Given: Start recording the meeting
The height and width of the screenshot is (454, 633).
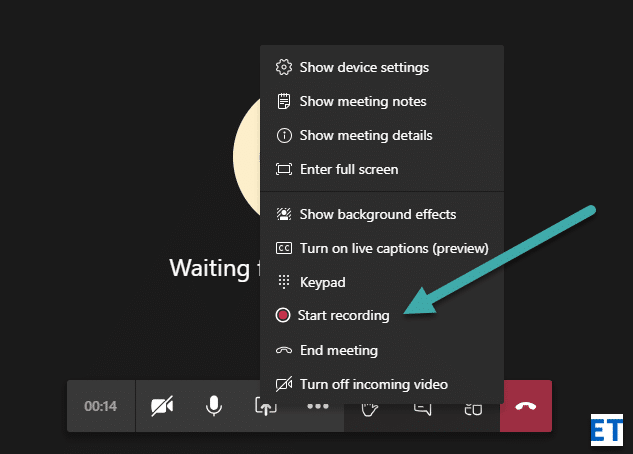Looking at the screenshot, I should coord(344,315).
